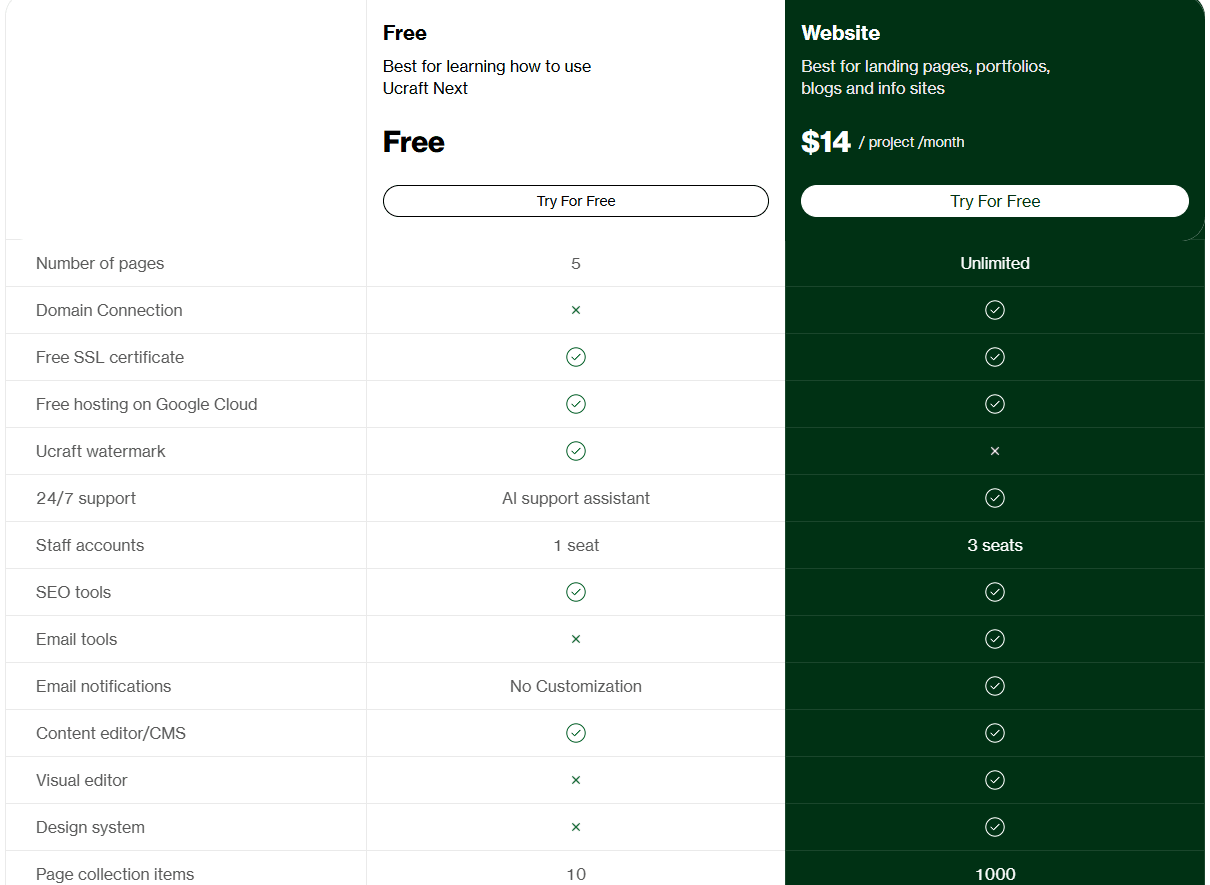1210x885 pixels.
Task: Click the Email tools cross in Free column
Action: click(x=576, y=639)
